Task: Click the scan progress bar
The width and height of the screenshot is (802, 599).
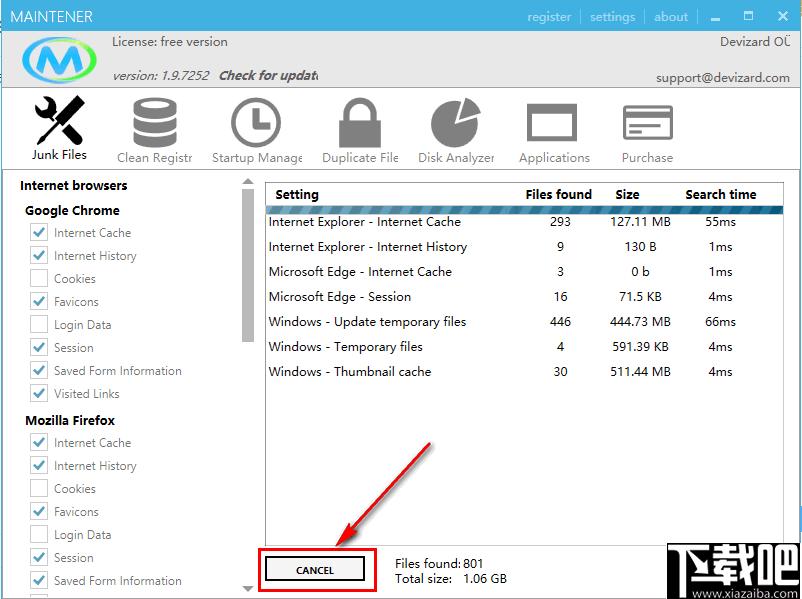Action: coord(524,210)
